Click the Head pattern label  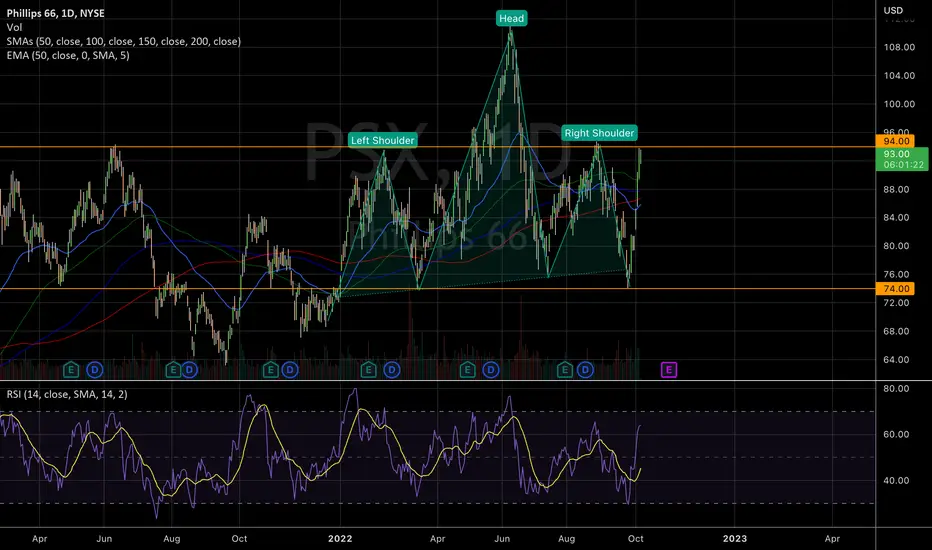[511, 18]
